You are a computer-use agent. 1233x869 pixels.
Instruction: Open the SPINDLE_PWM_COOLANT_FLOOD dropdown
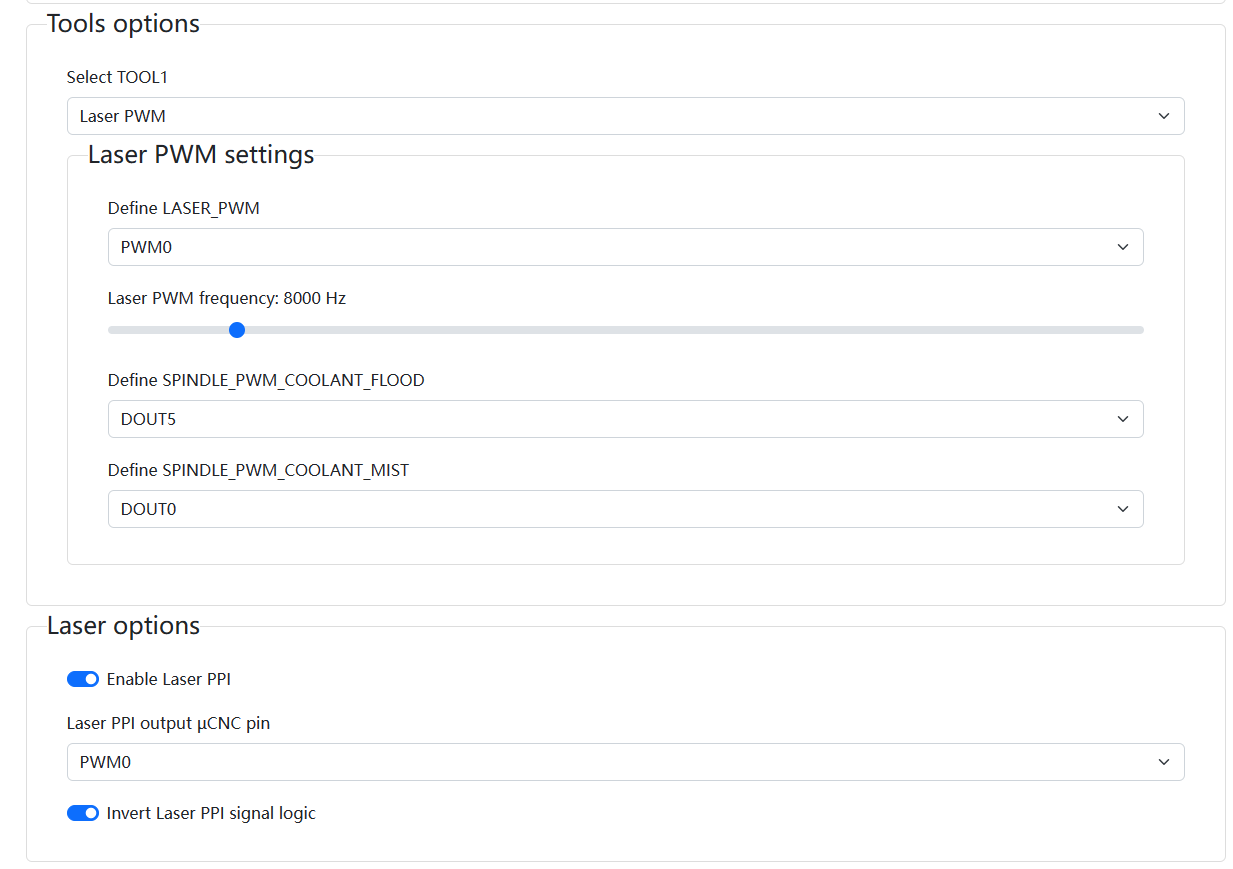[x=625, y=419]
